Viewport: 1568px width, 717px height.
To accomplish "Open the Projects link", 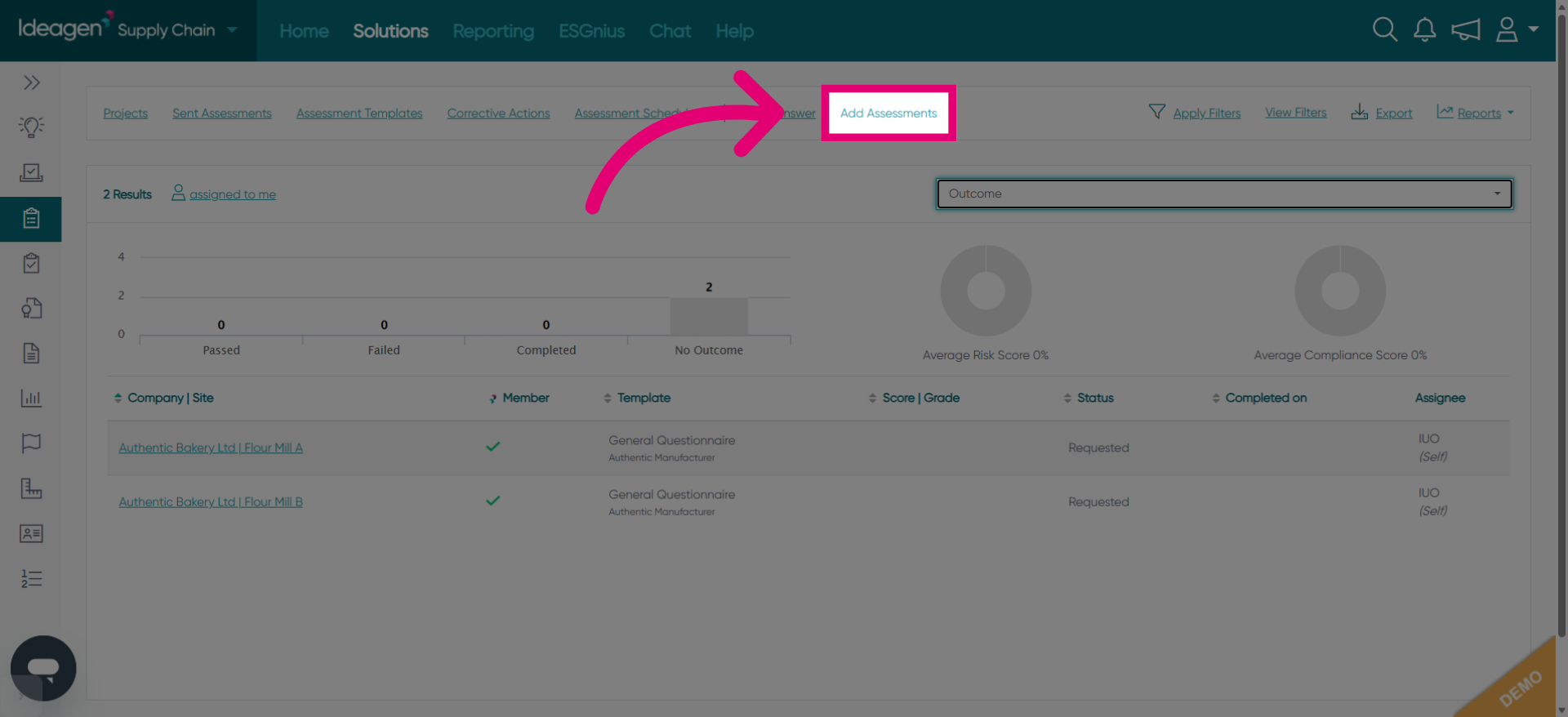I will coord(125,114).
